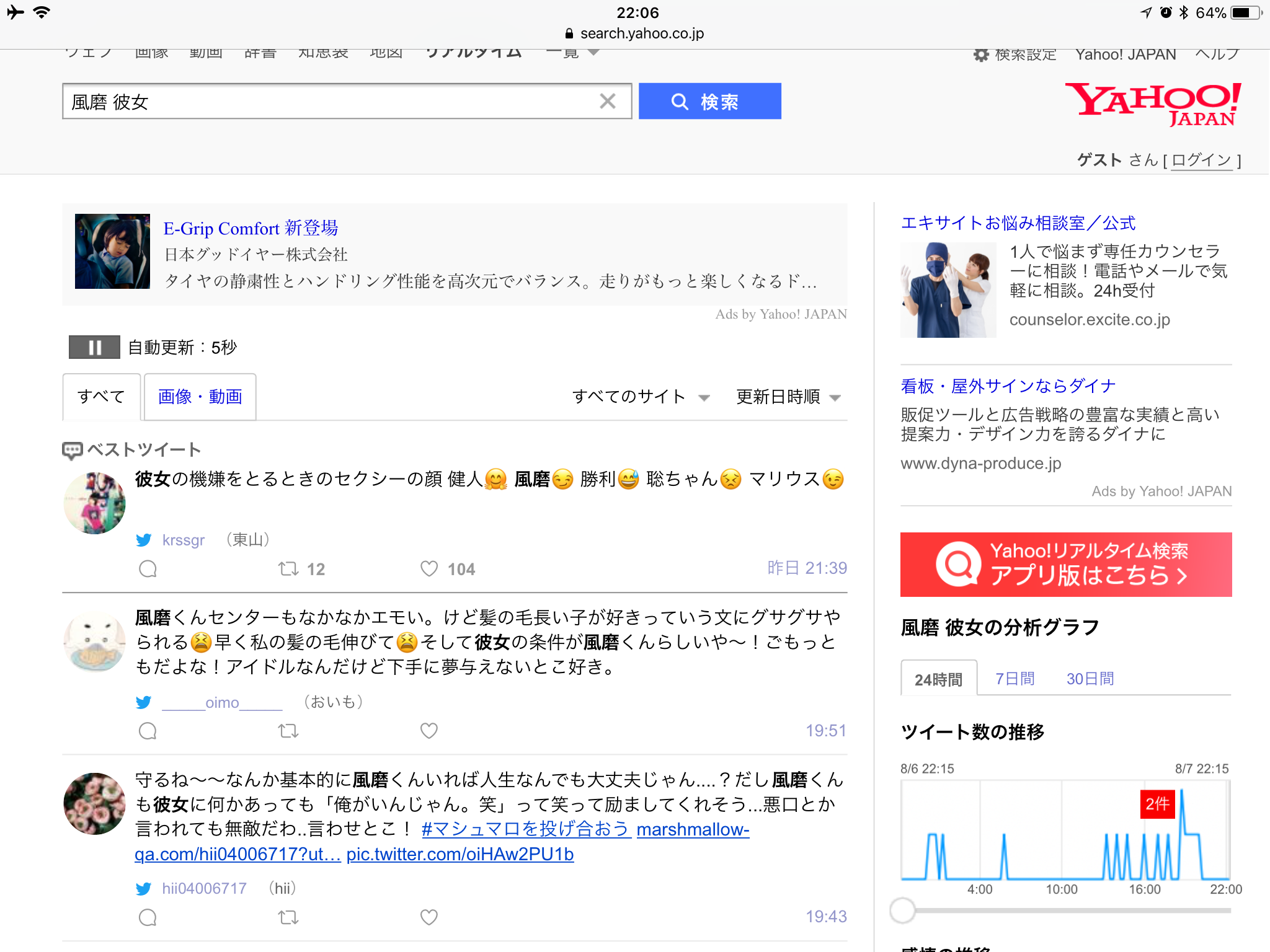The height and width of the screenshot is (952, 1270).
Task: Open krssgr's profile avatar
Action: click(94, 503)
